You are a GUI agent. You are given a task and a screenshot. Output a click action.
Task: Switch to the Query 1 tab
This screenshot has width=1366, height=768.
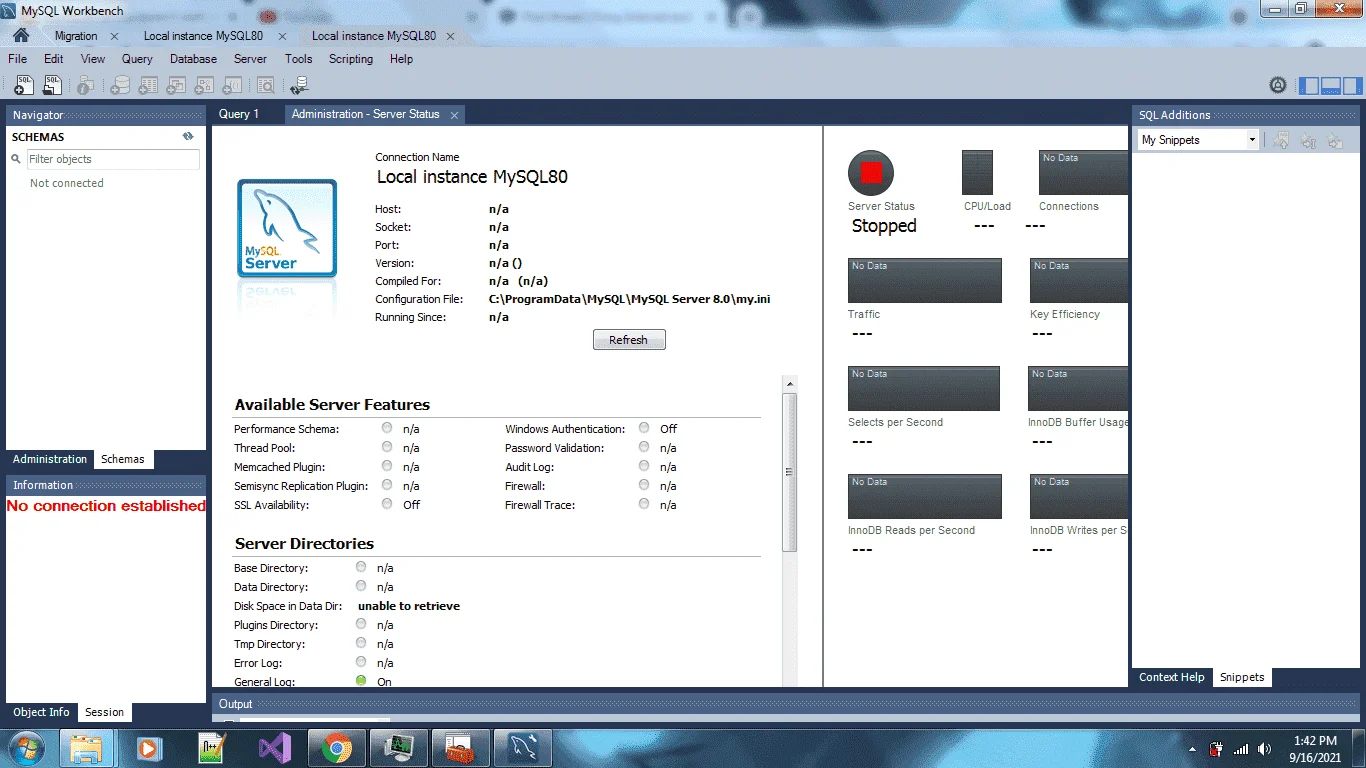[239, 114]
